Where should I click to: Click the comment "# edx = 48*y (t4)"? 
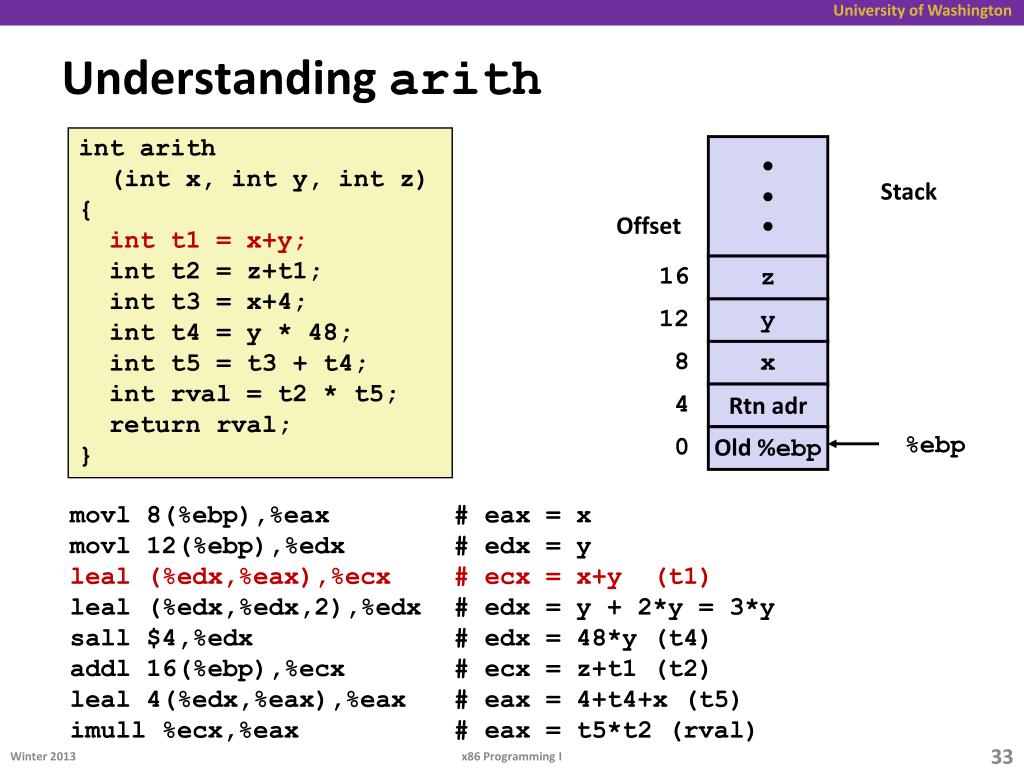(582, 639)
